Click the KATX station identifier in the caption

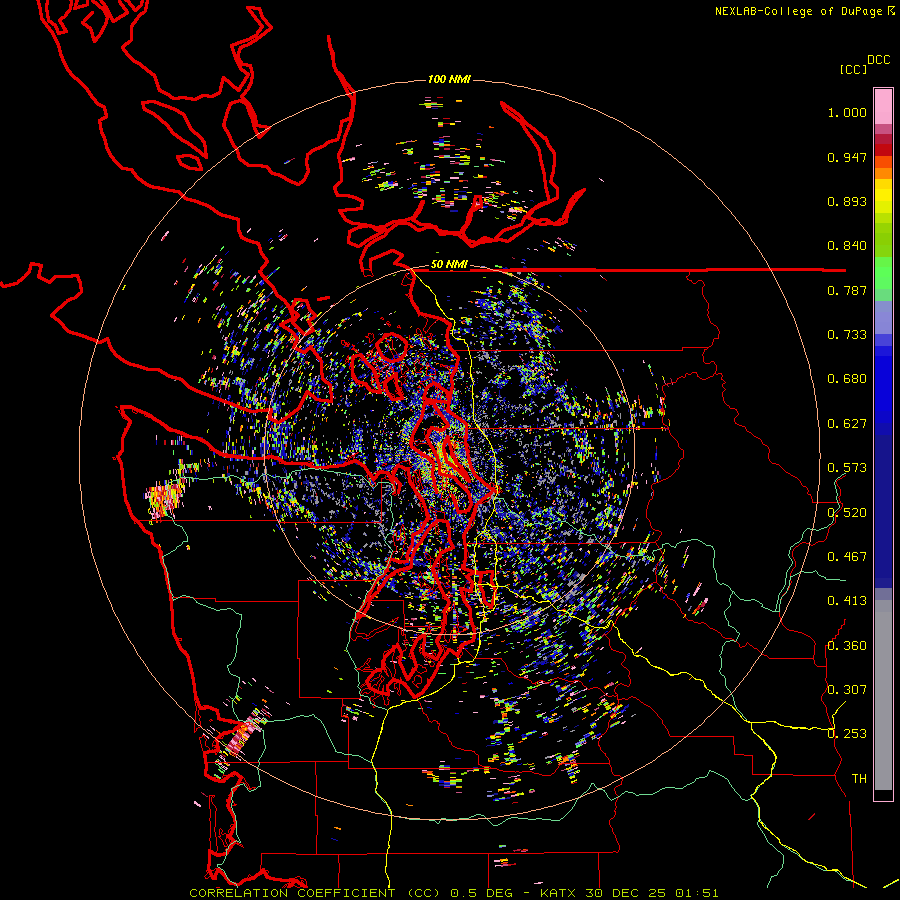(560, 893)
